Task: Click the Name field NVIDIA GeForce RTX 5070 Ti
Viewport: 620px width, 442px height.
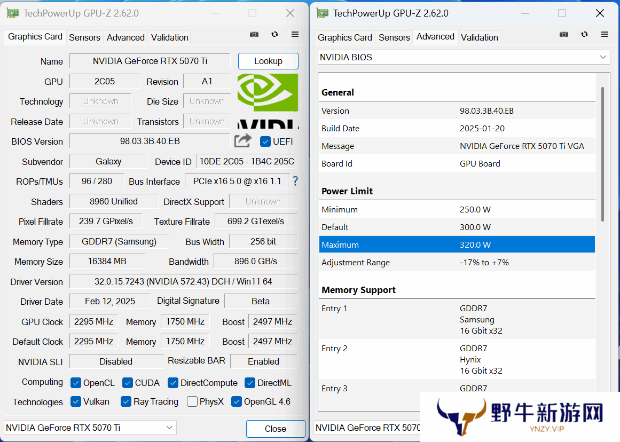Action: point(149,61)
